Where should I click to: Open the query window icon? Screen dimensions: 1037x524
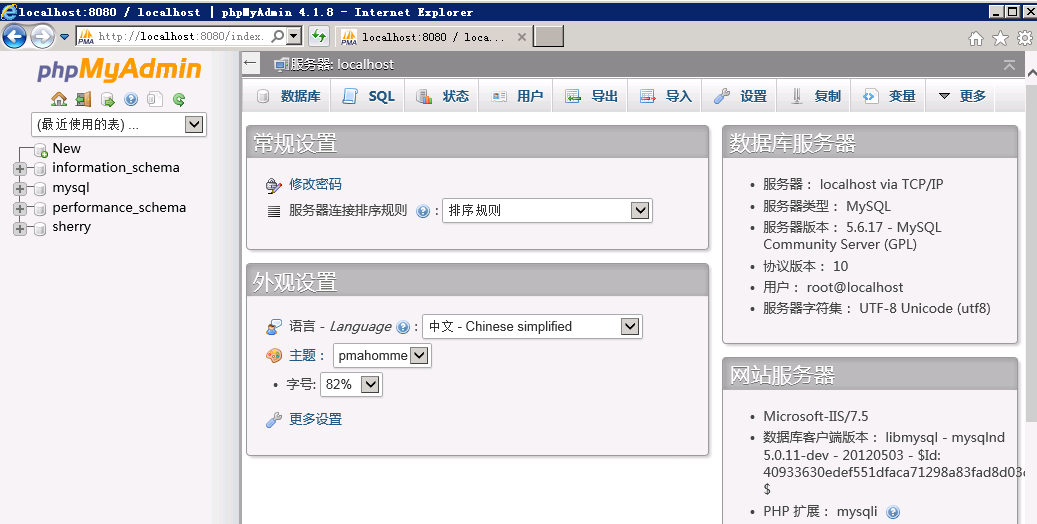[107, 99]
